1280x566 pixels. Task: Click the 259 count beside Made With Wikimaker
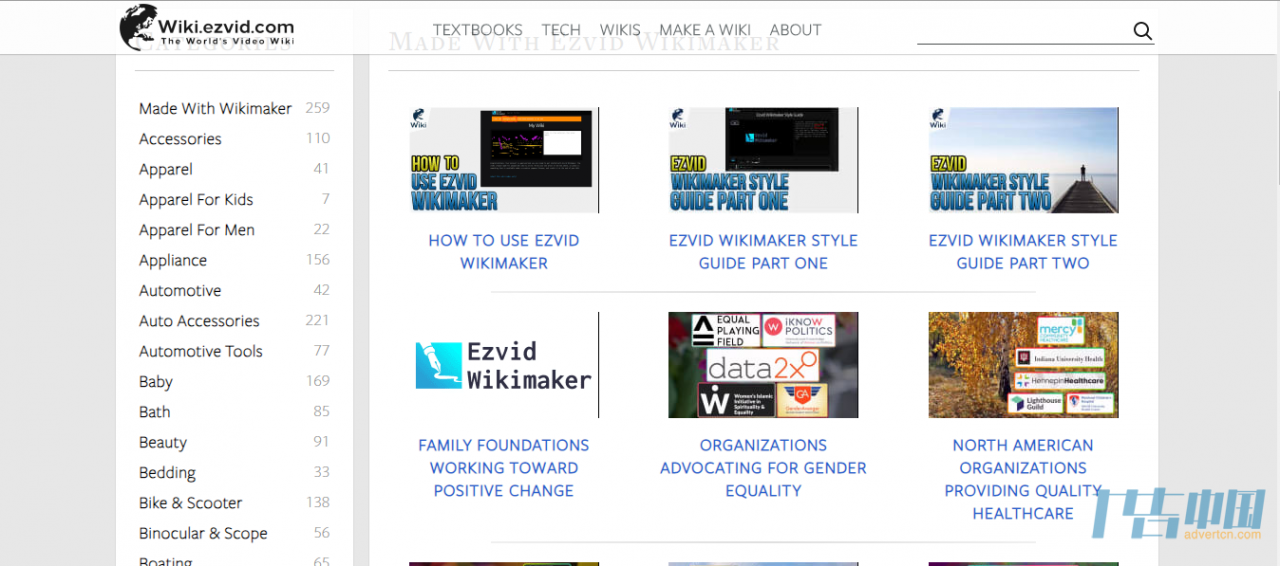[318, 108]
